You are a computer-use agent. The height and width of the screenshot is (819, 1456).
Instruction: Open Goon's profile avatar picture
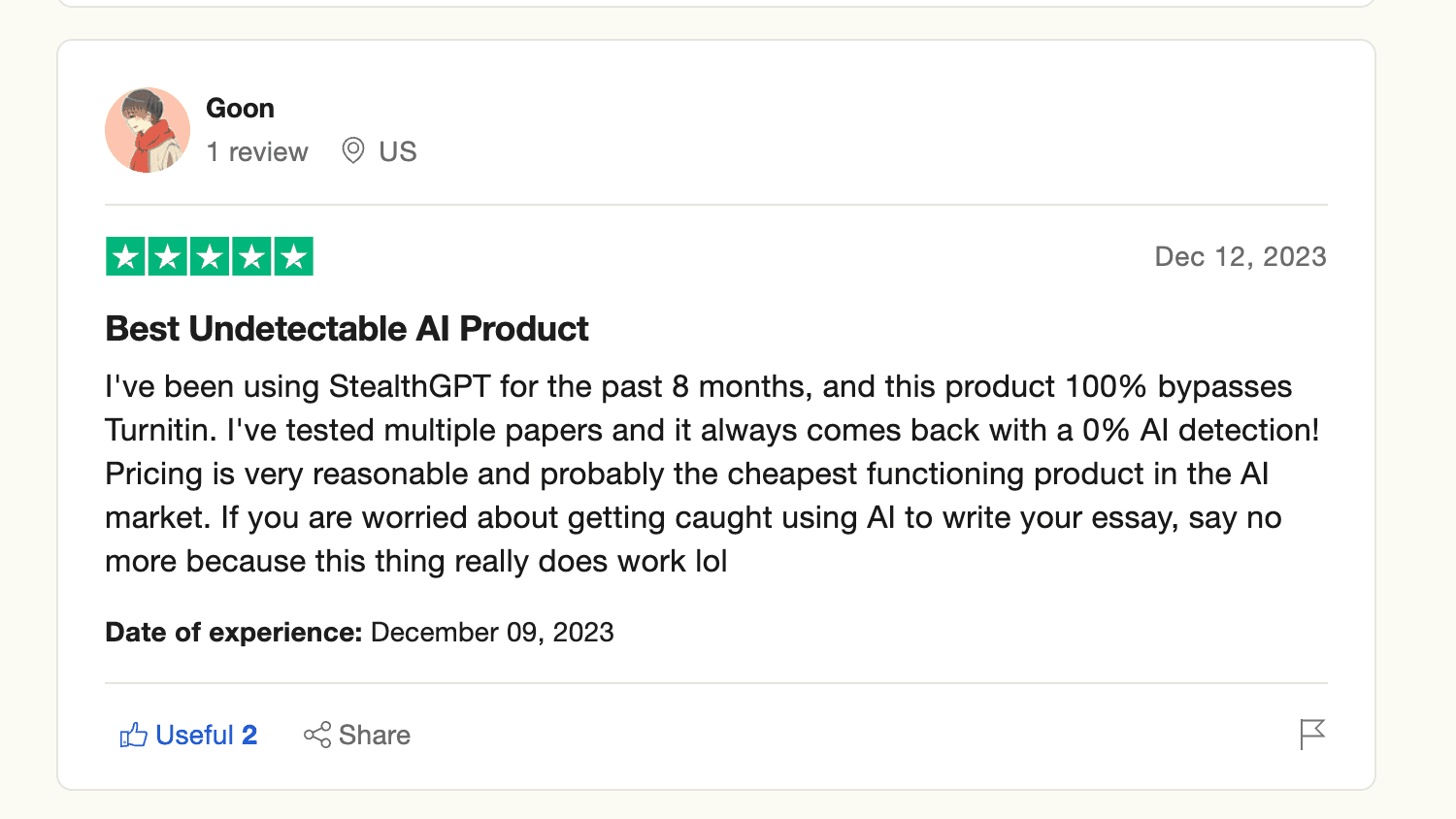(x=148, y=130)
